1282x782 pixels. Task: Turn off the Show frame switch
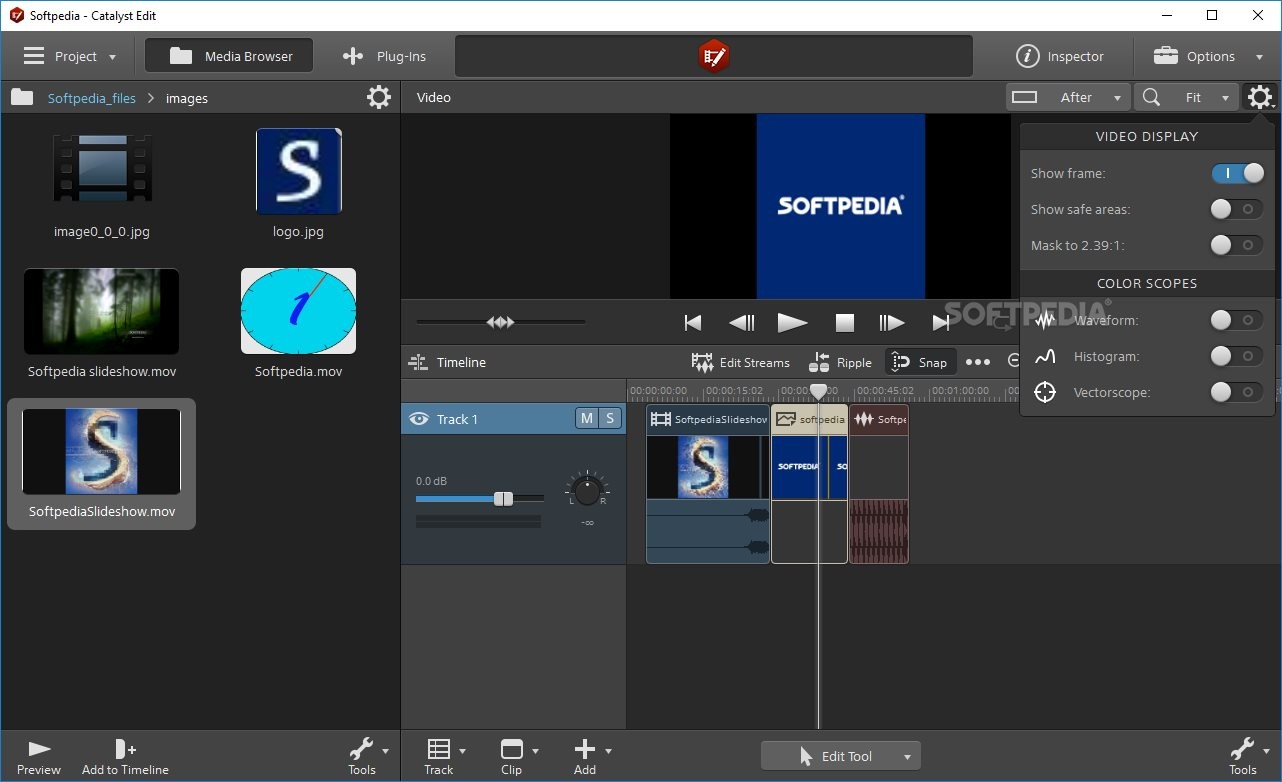pyautogui.click(x=1238, y=173)
